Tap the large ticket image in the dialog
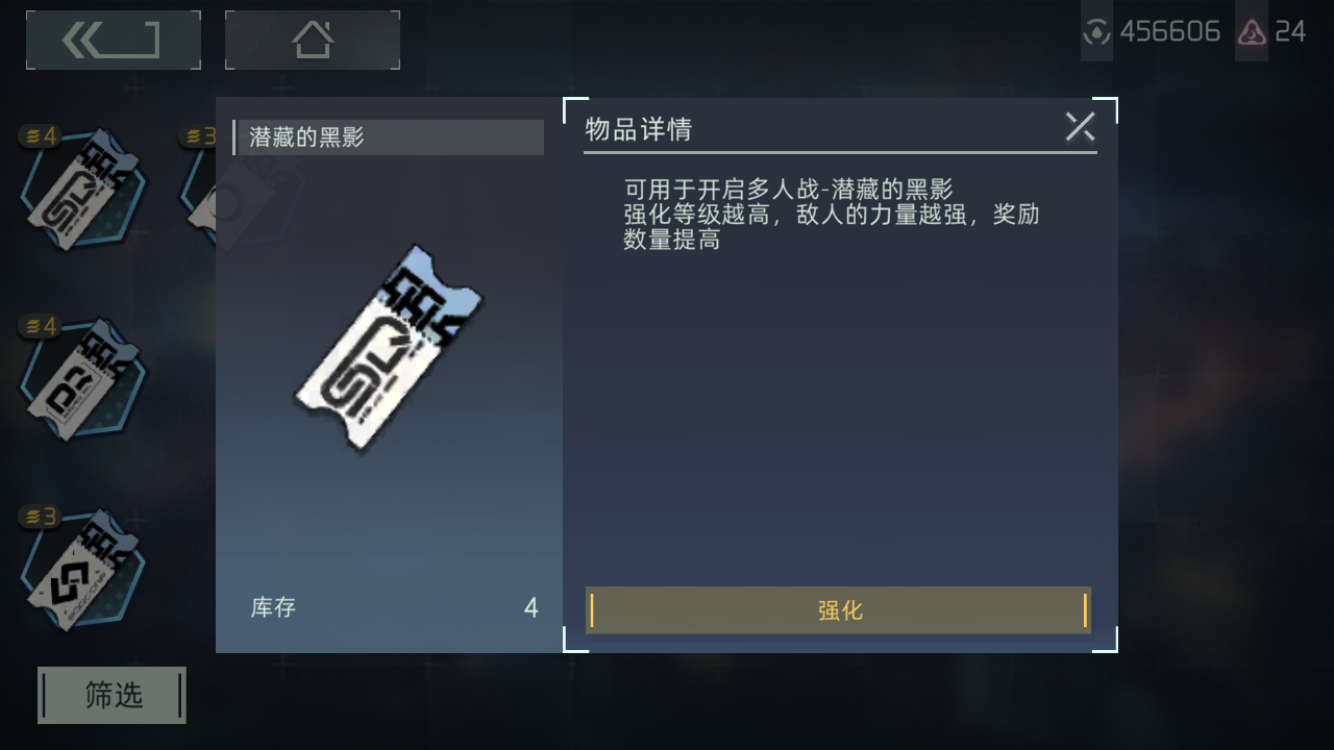1334x750 pixels. pos(388,349)
